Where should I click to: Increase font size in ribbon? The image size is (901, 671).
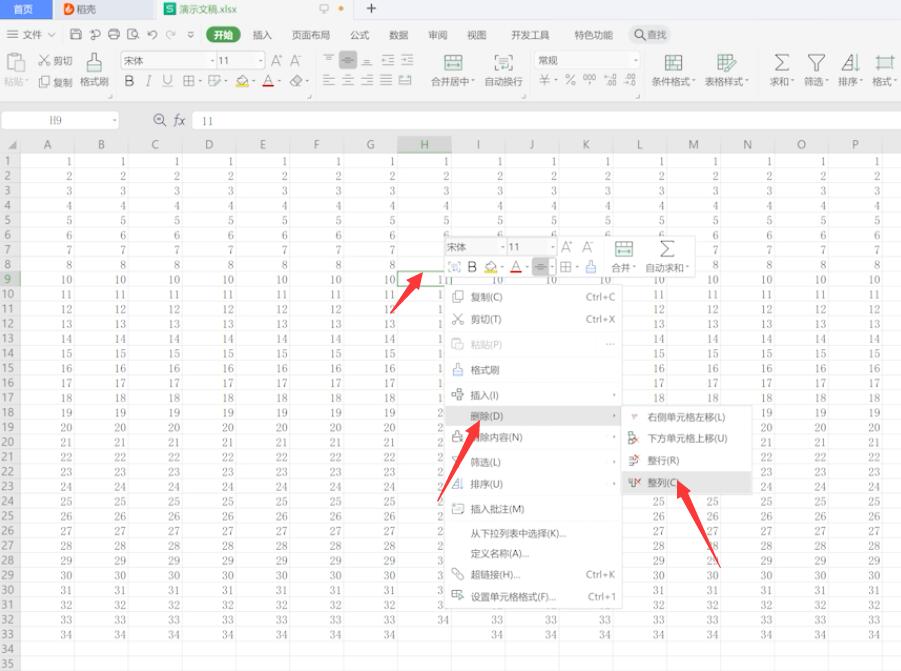(x=276, y=60)
